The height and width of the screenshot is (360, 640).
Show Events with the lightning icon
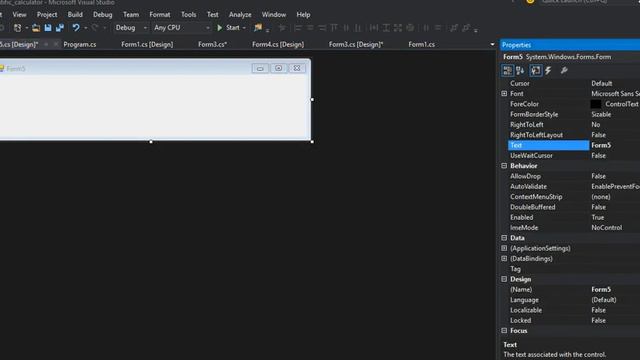(548, 71)
